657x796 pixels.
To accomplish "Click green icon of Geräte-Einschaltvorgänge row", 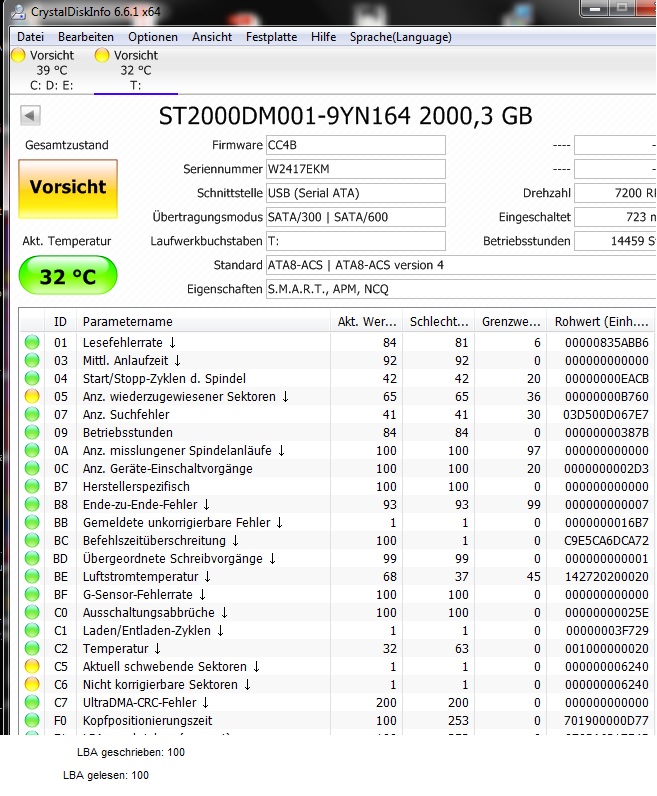I will [x=32, y=469].
